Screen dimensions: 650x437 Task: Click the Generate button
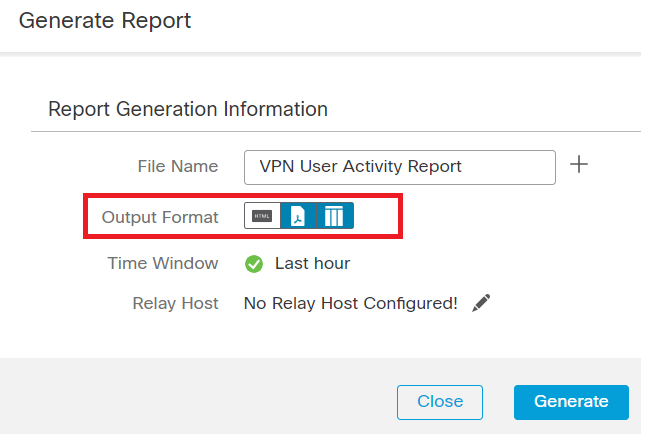point(571,402)
